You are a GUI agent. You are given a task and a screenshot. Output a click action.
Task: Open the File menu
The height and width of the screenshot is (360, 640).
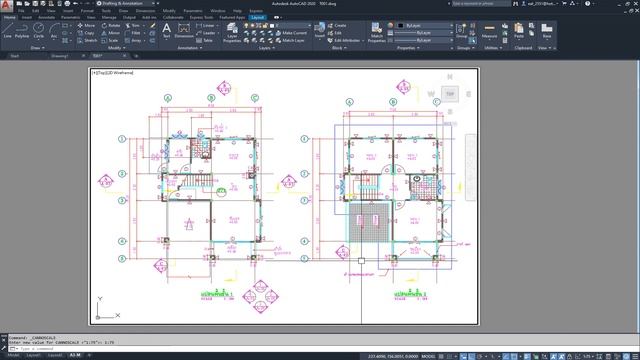click(x=21, y=11)
